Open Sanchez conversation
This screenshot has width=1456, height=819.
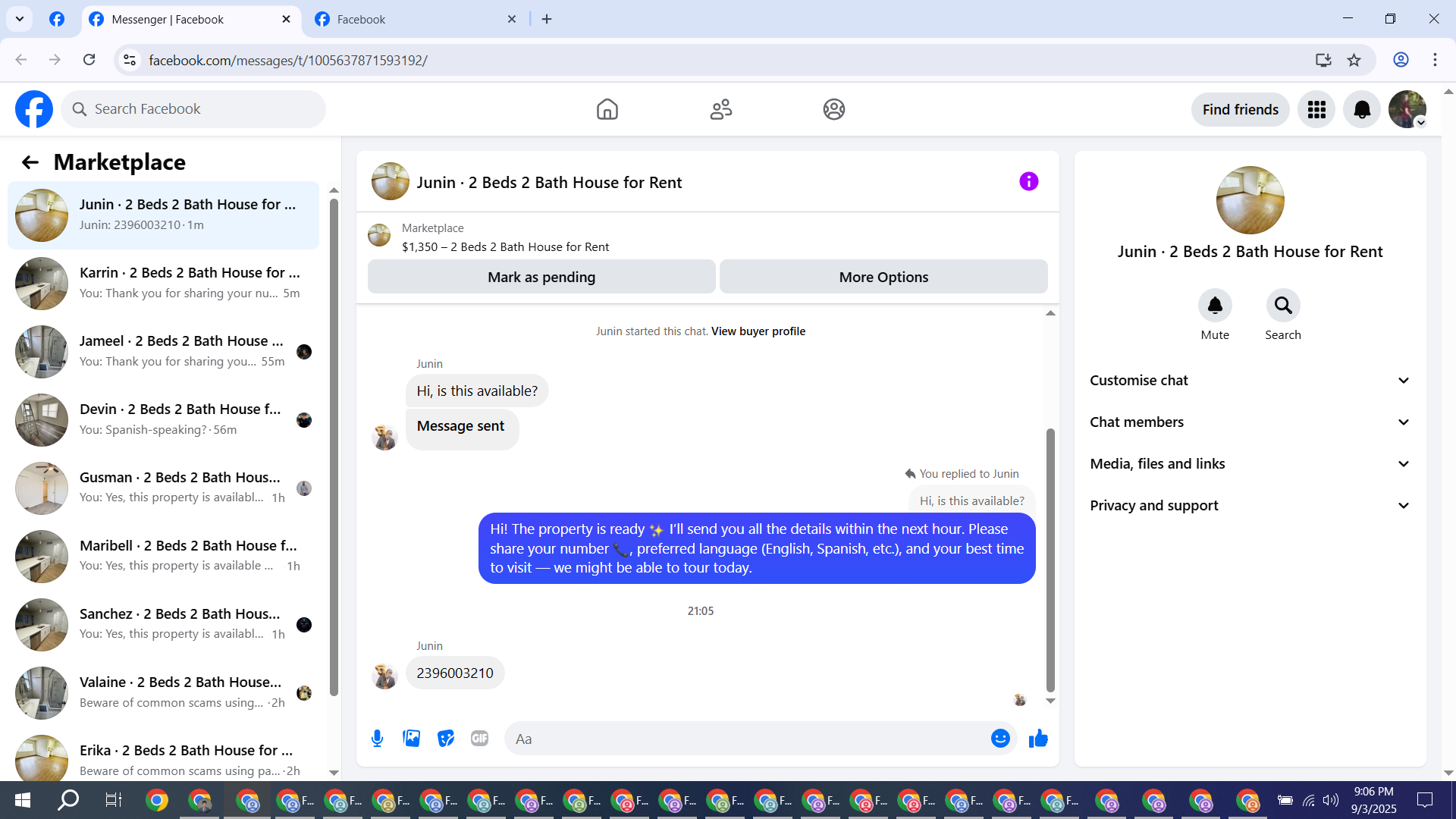click(x=163, y=624)
